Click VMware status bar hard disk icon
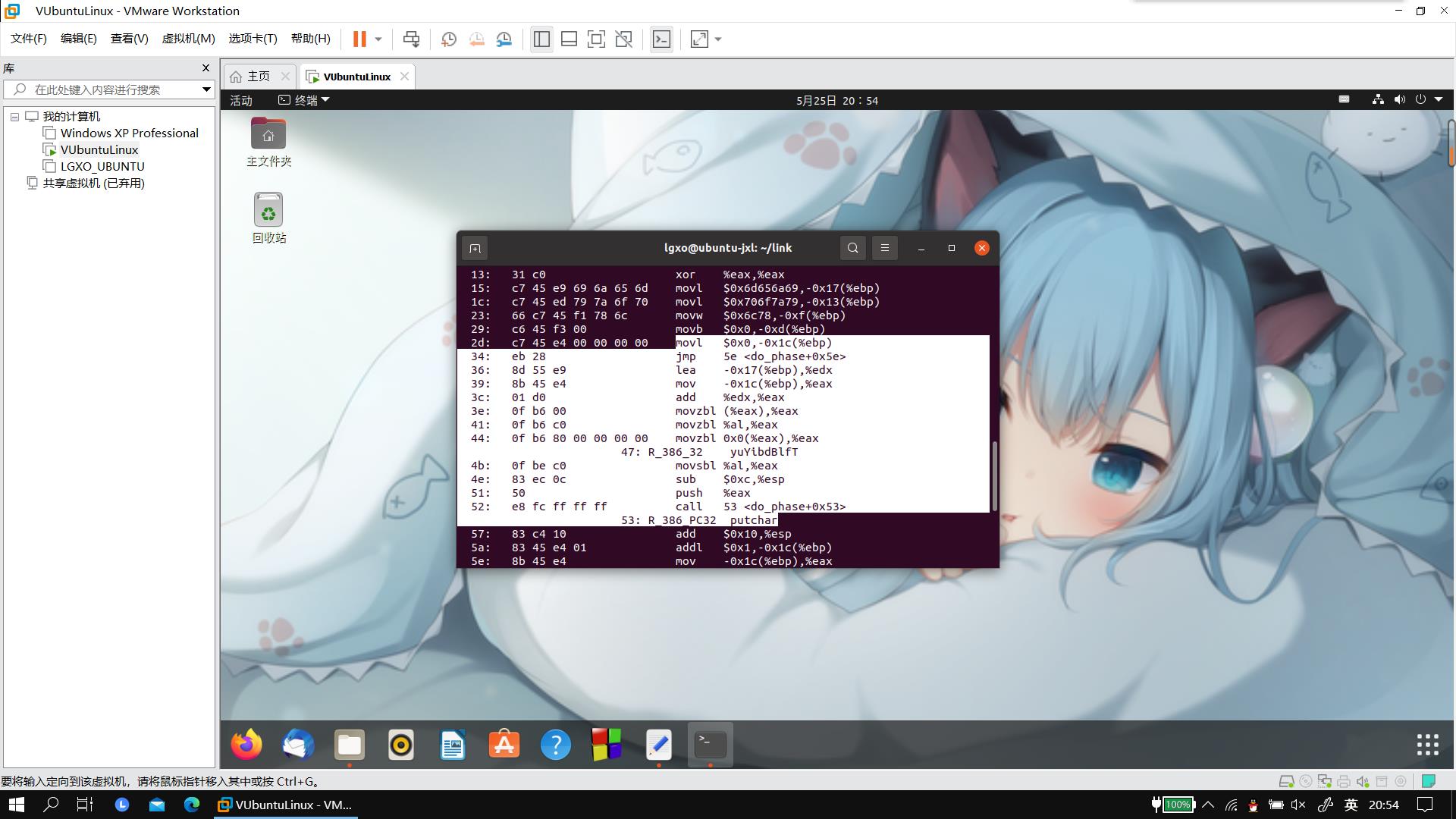 [1286, 781]
